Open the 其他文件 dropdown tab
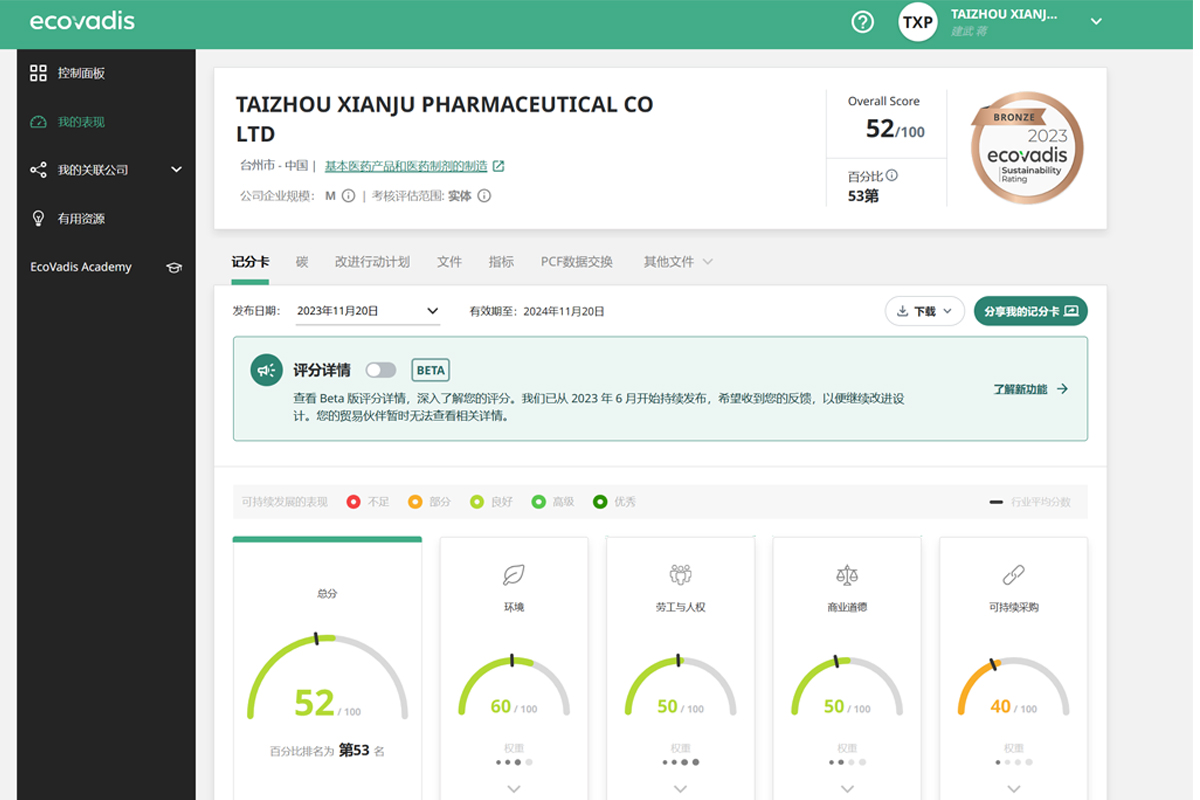This screenshot has width=1200, height=800. [x=678, y=262]
